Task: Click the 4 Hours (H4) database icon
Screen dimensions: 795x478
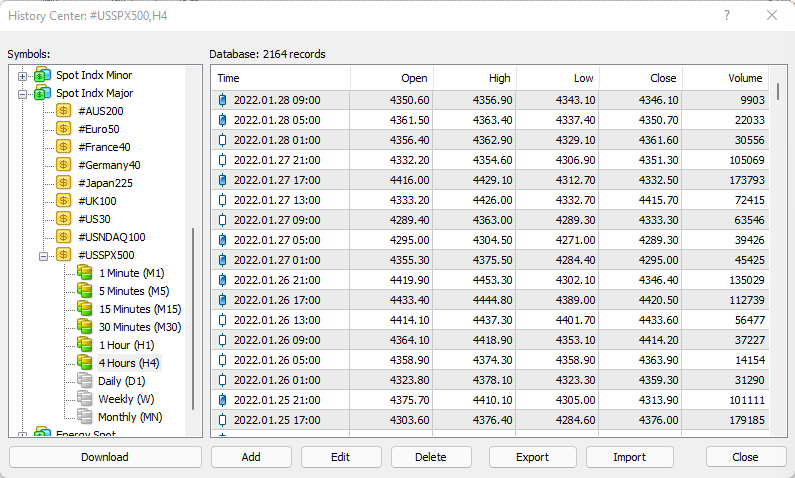Action: pos(85,363)
